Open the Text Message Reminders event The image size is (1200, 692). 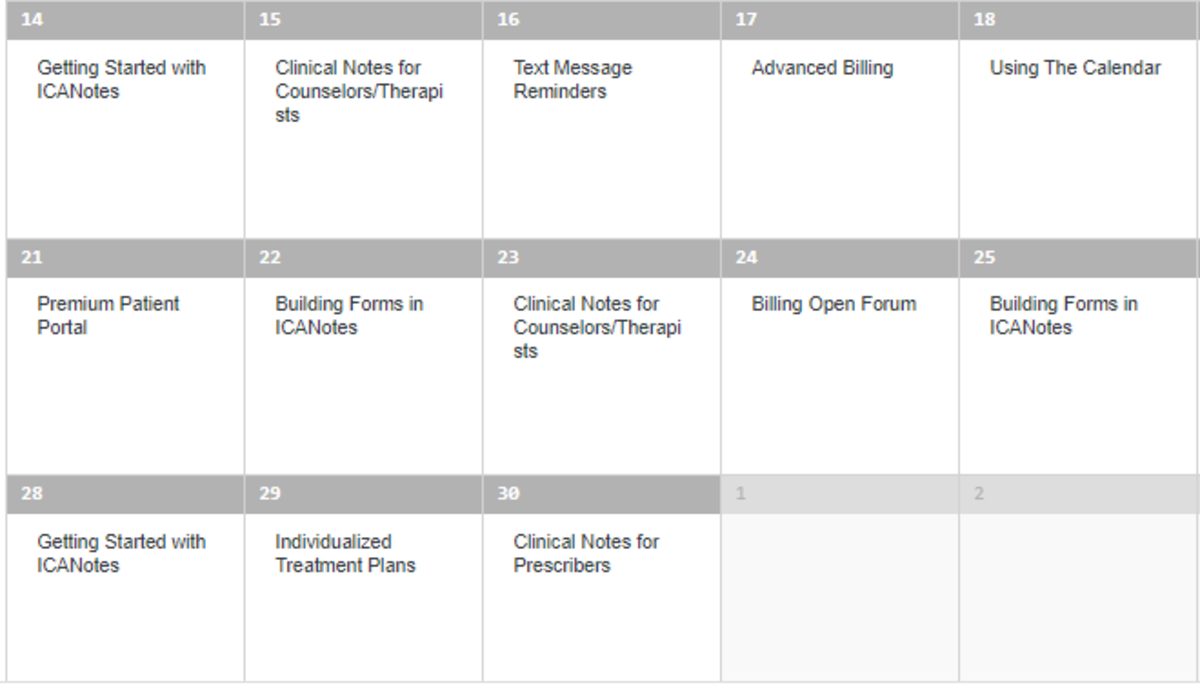click(x=571, y=80)
